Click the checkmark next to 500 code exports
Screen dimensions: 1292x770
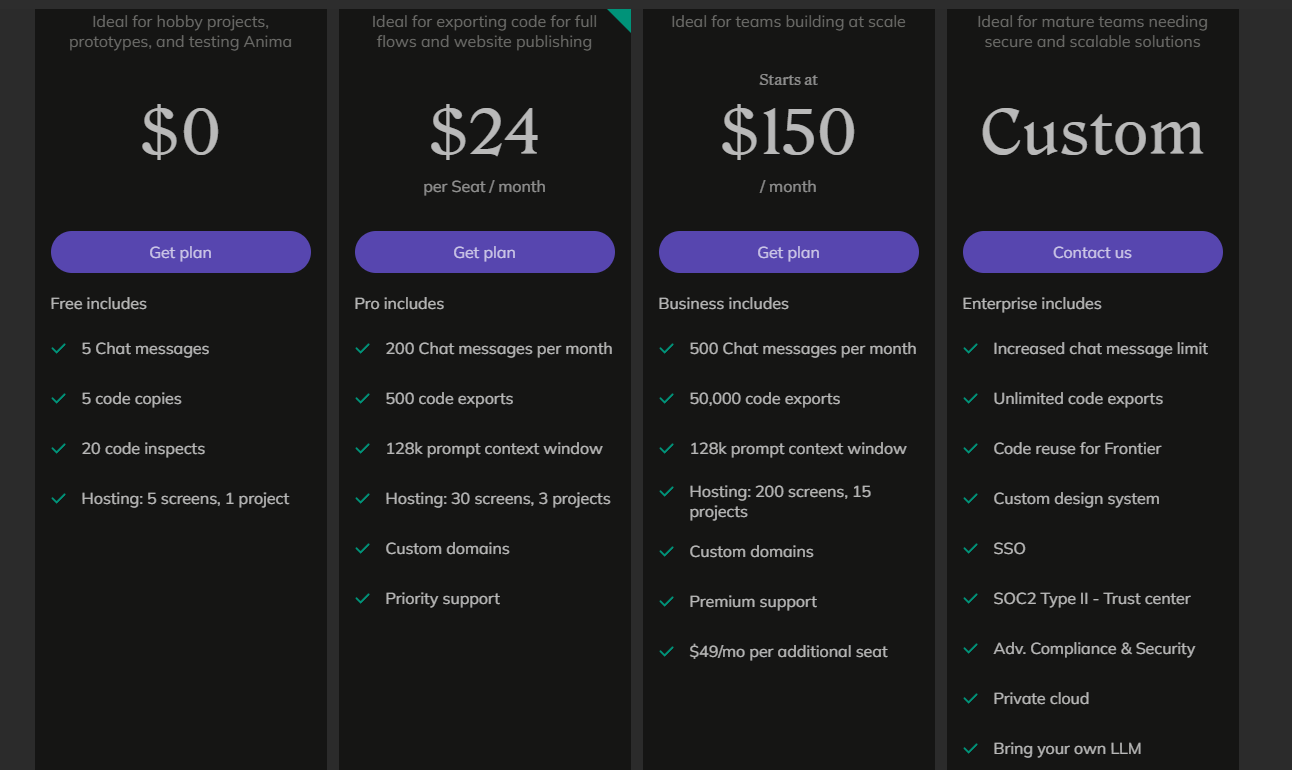pos(363,399)
